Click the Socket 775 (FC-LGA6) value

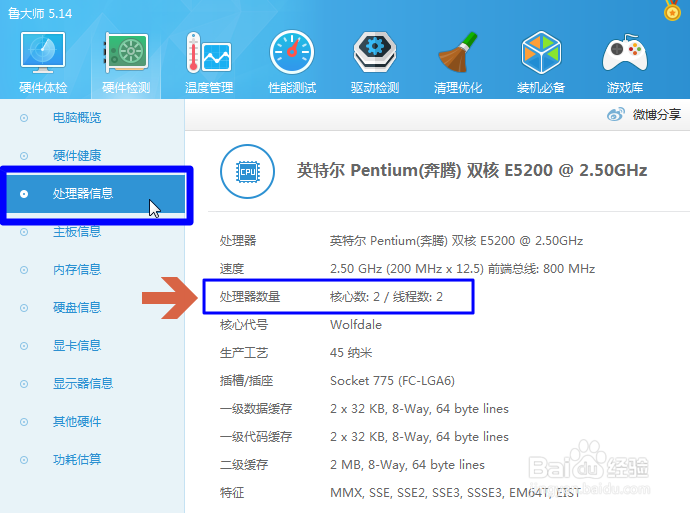[x=393, y=381]
